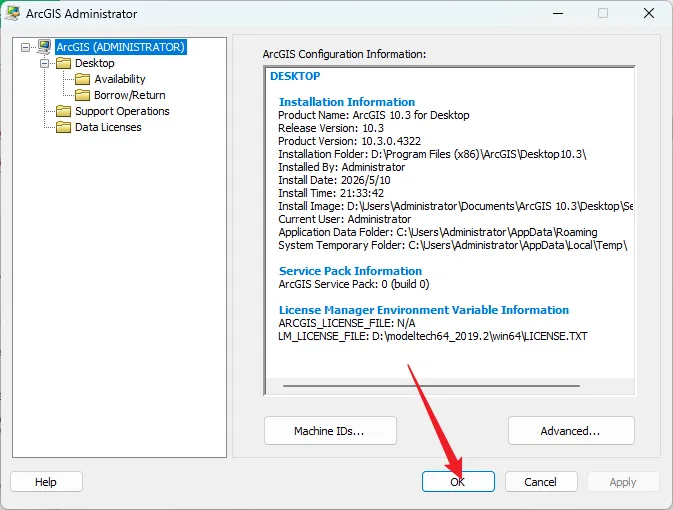Viewport: 673px width, 510px height.
Task: Click the 'Install Time: 21:33:42' line
Action: pos(331,193)
